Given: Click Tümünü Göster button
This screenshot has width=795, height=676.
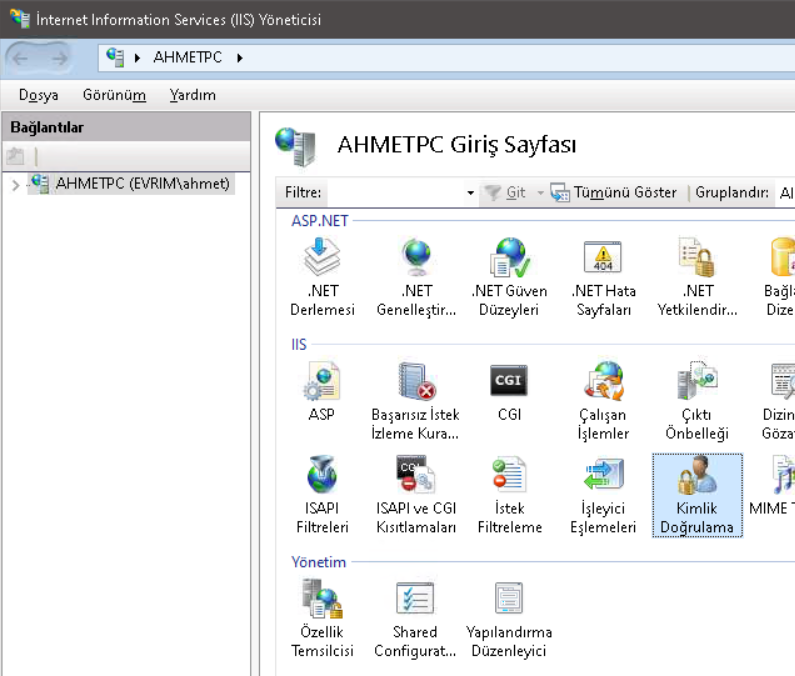Looking at the screenshot, I should (x=614, y=193).
